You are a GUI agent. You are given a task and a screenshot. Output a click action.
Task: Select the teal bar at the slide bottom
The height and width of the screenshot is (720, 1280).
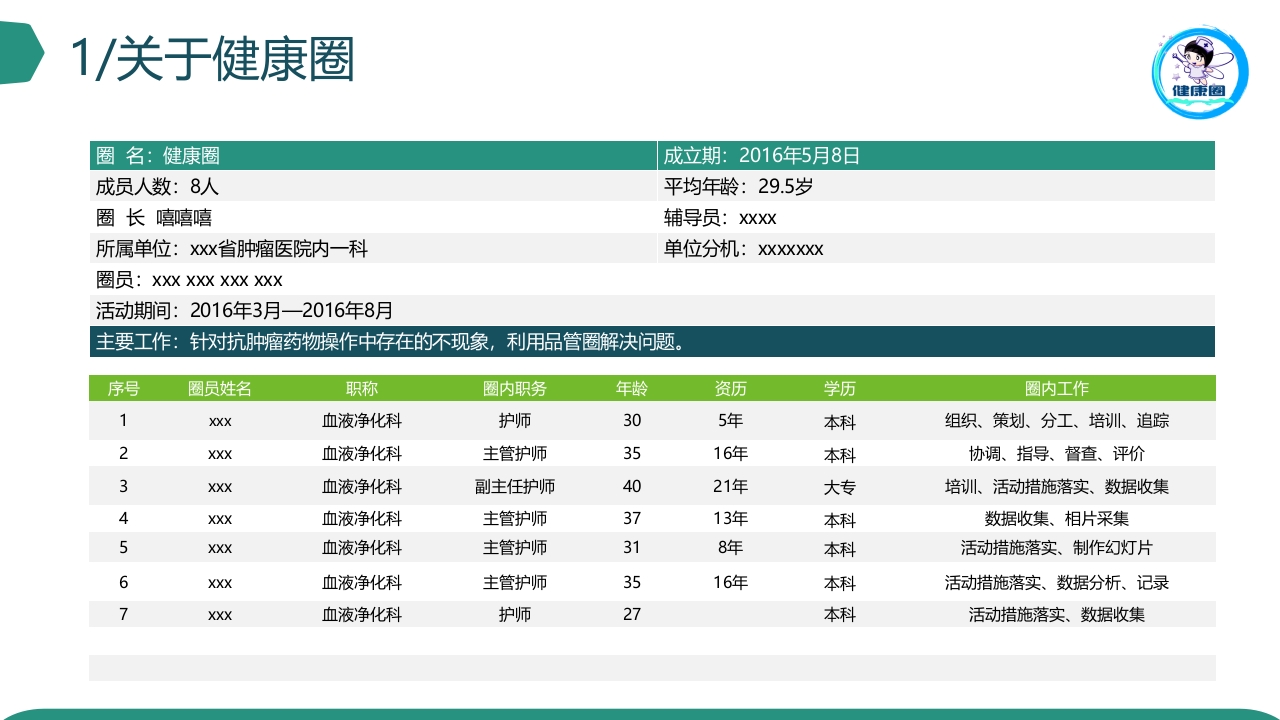pos(640,712)
